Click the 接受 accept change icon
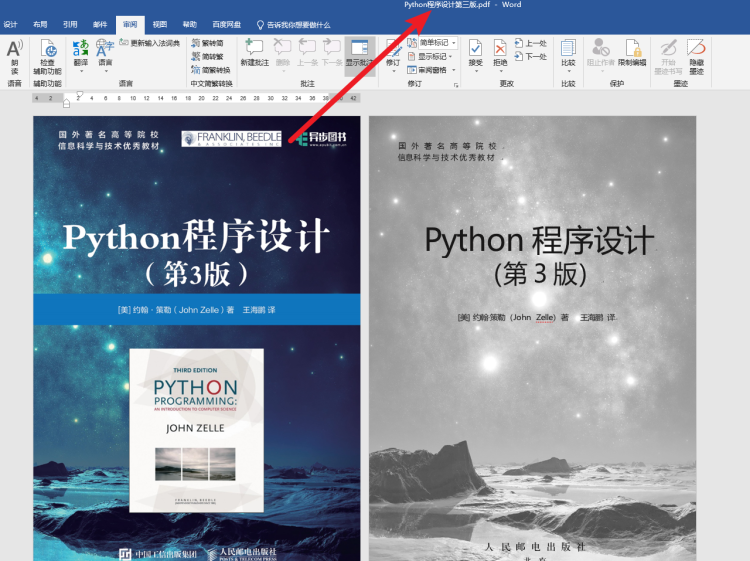 tap(475, 54)
